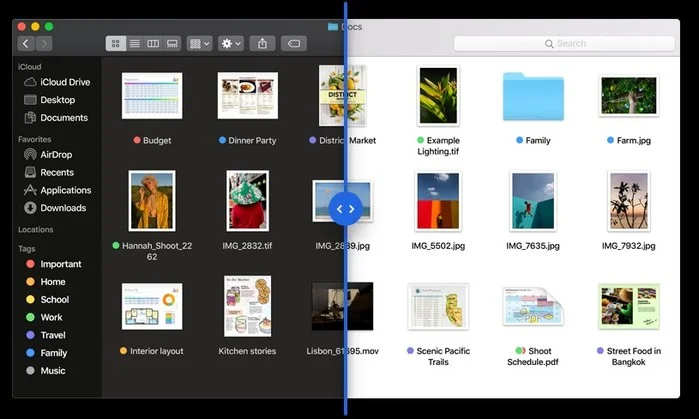This screenshot has width=699, height=419.
Task: Open the group-by dropdown
Action: click(x=199, y=43)
